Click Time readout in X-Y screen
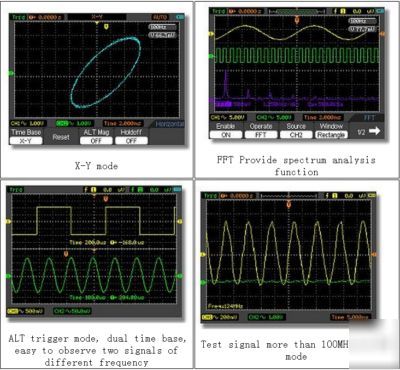 [124, 124]
